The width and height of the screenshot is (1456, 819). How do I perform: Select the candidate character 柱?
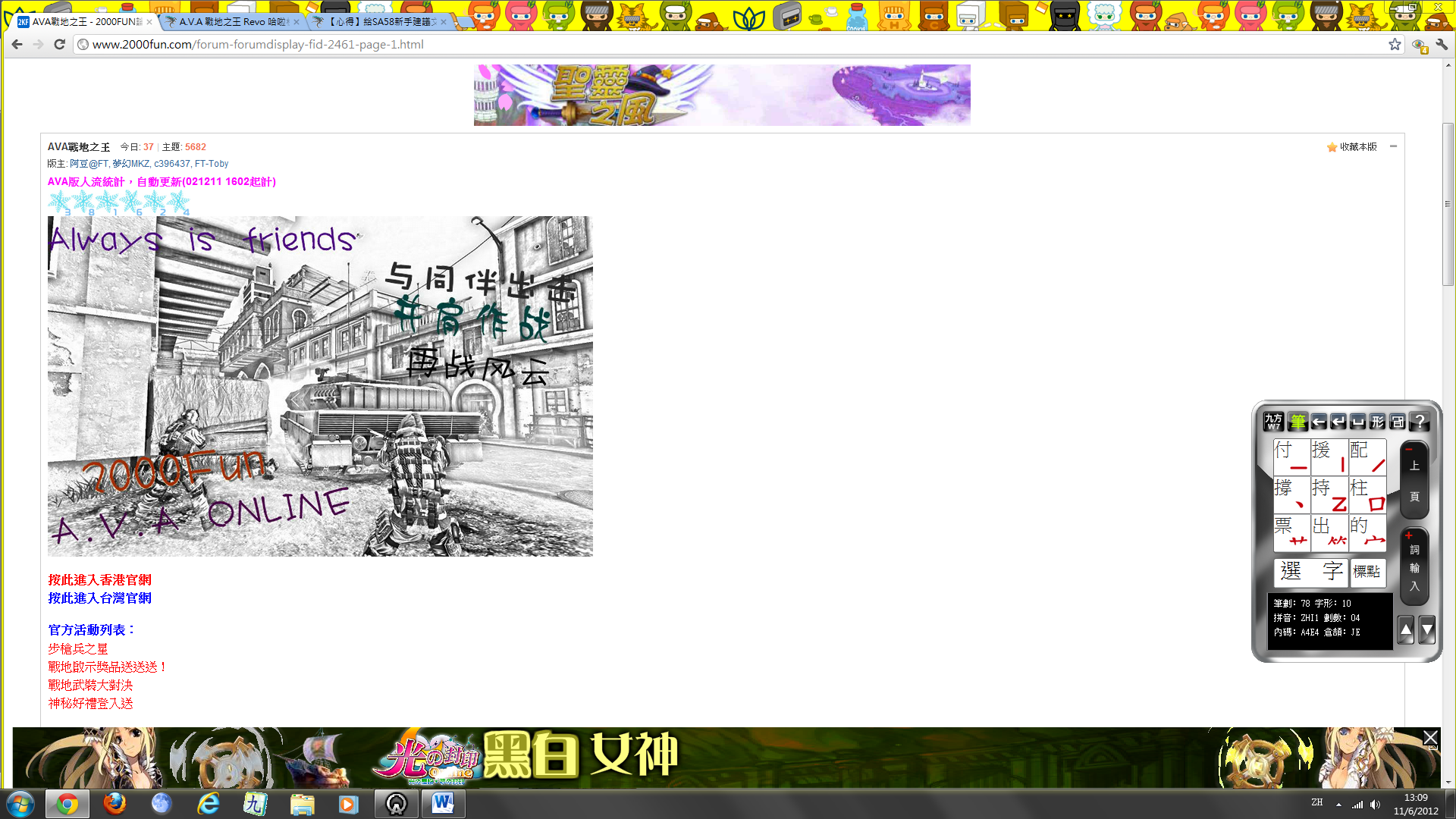[x=1367, y=494]
